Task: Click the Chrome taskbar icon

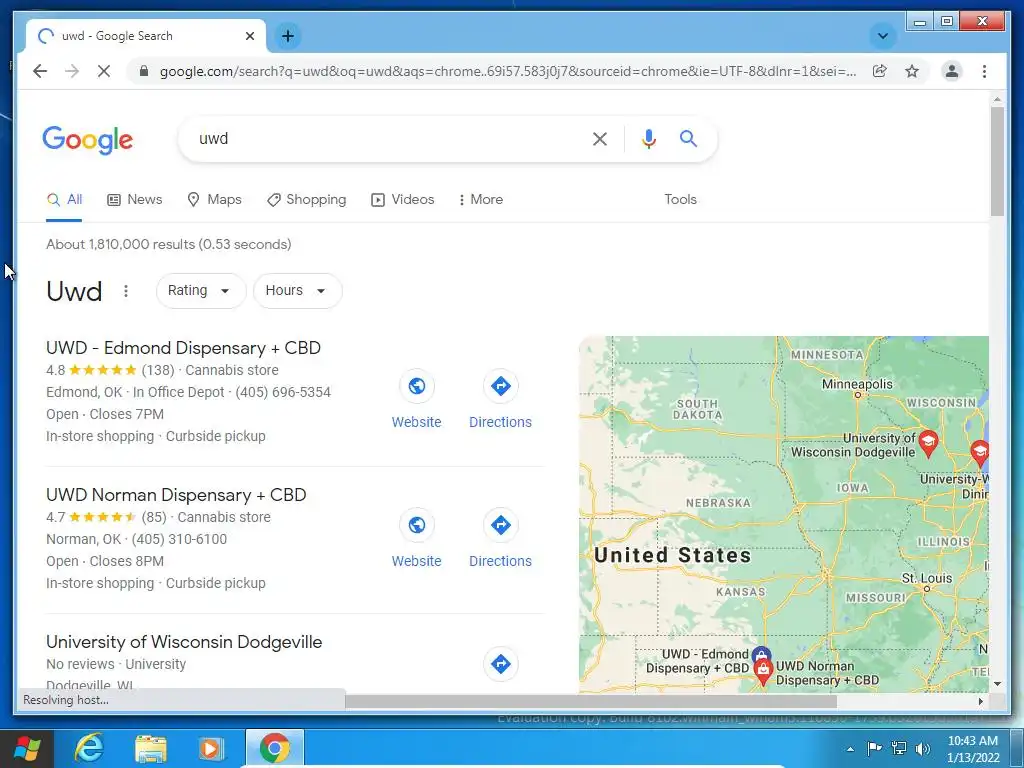Action: tap(274, 748)
